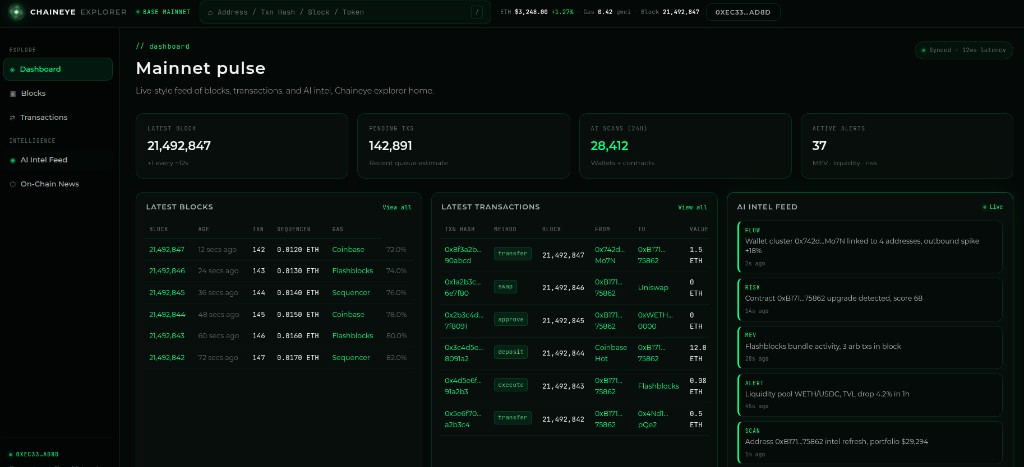The height and width of the screenshot is (467, 1024).
Task: Click sender address 0x742d..Mo7N in transactions
Action: pos(609,255)
